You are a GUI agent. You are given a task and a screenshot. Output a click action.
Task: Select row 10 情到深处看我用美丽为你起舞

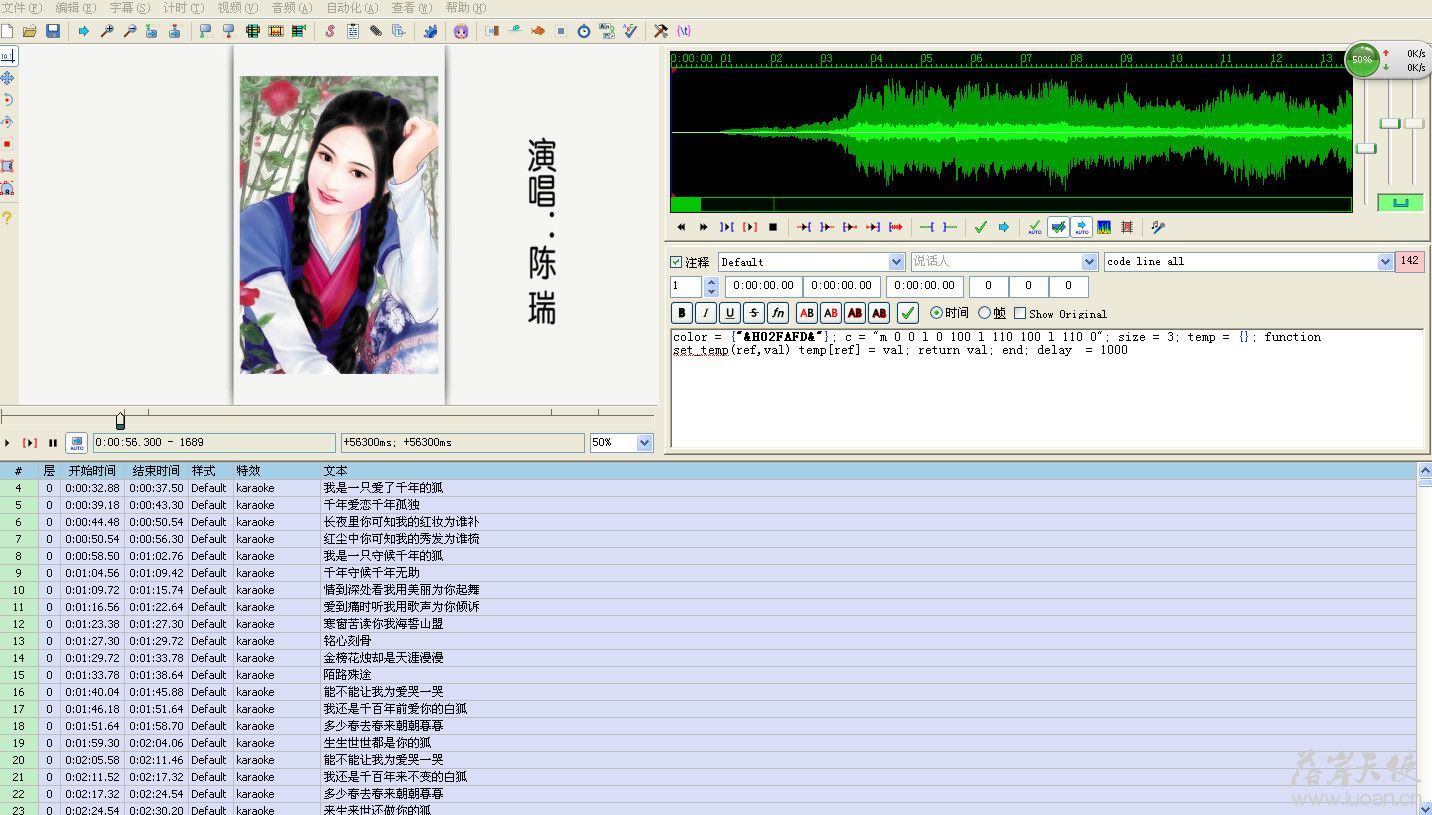(x=708, y=590)
